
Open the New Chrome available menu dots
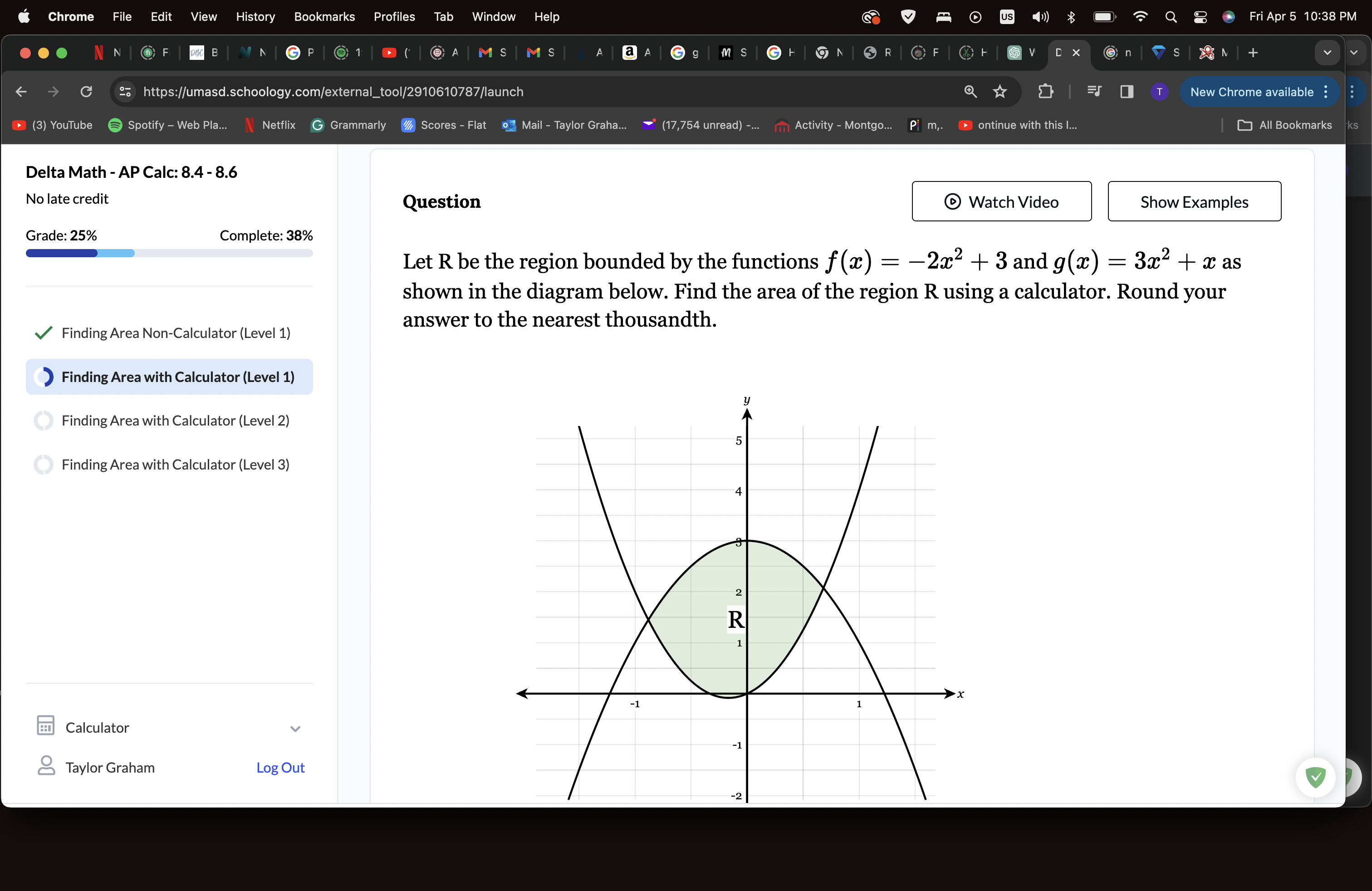[1325, 92]
